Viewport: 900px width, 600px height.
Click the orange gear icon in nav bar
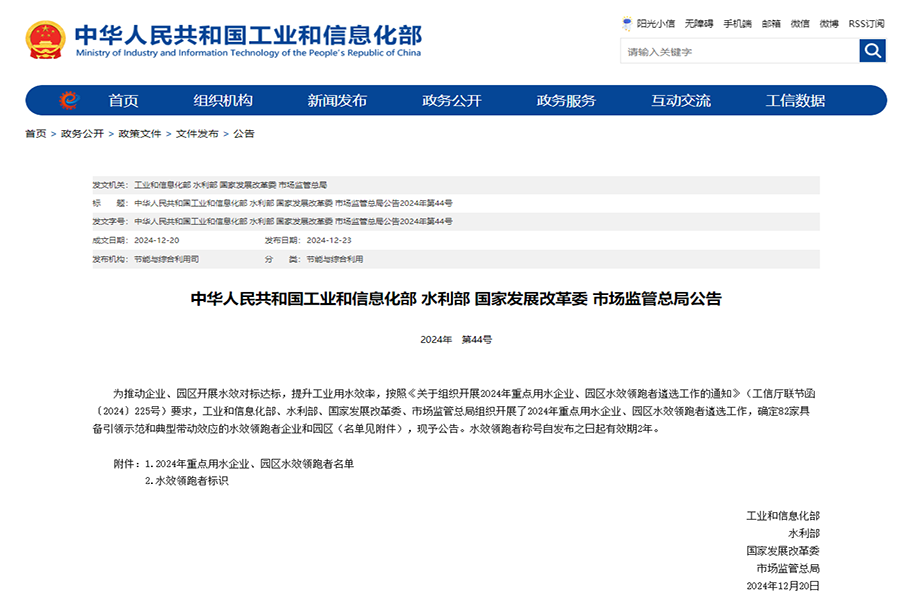coord(69,100)
